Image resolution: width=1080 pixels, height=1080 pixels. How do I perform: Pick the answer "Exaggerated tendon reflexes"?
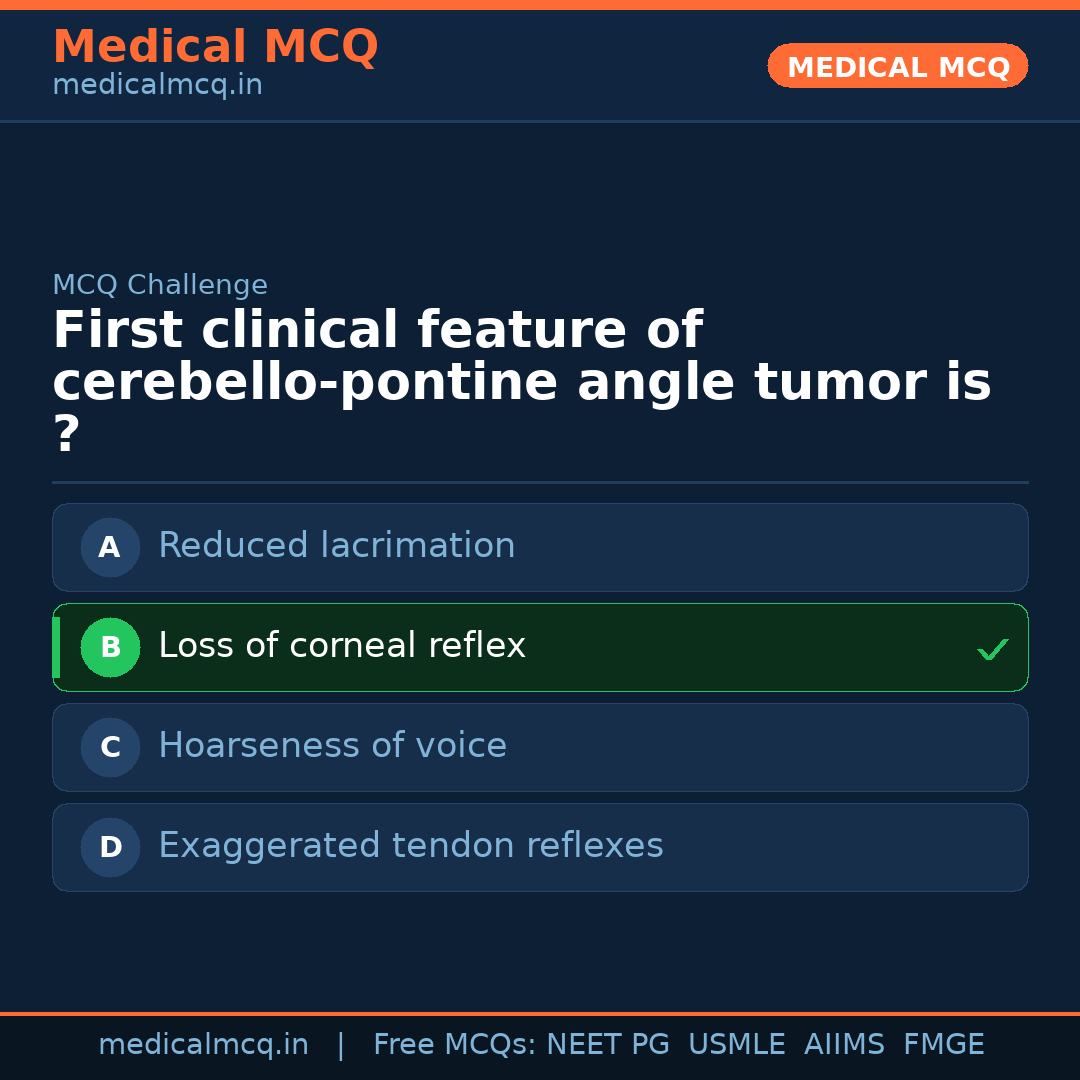coord(410,846)
